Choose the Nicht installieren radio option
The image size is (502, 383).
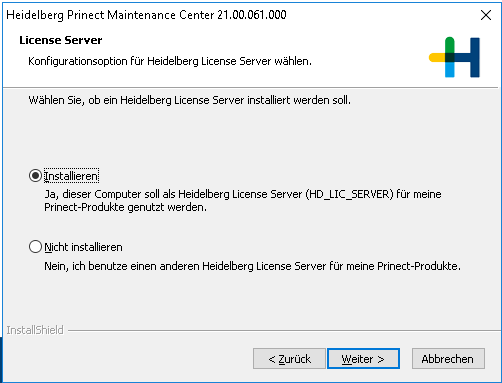point(35,247)
